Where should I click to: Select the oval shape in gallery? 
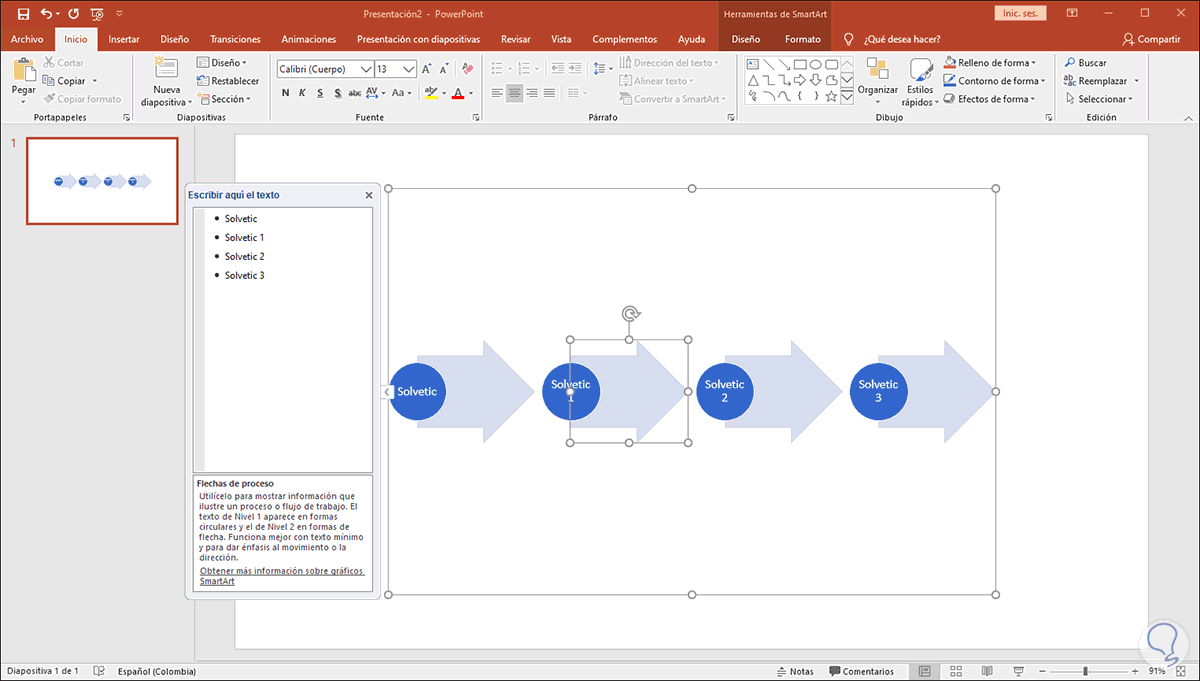point(815,64)
